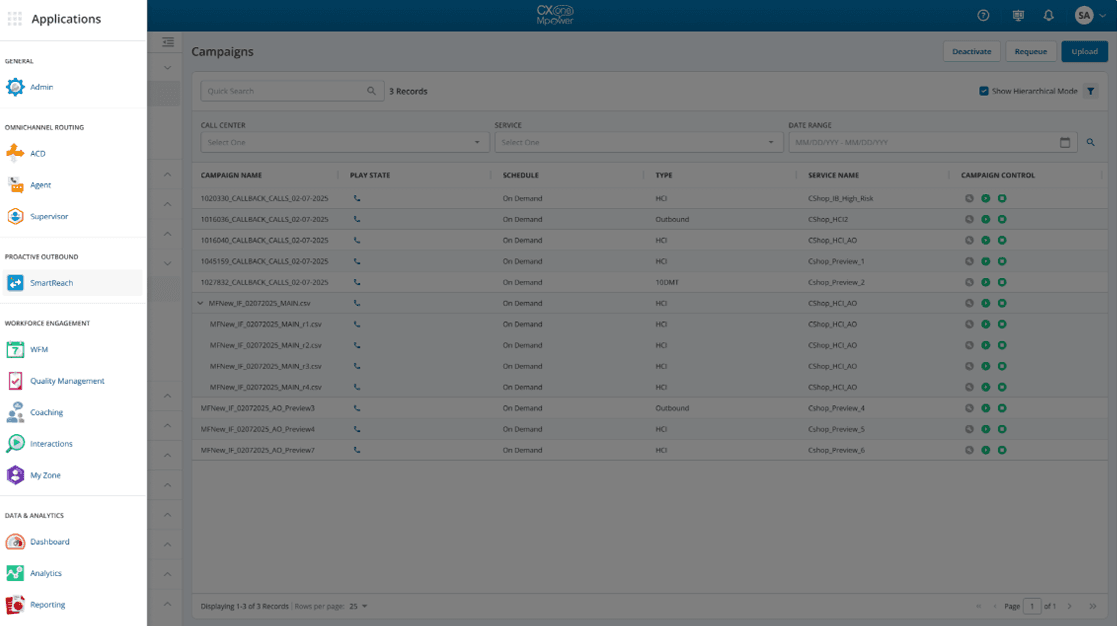Select SmartReach in Proactive Outbound
Image resolution: width=1117 pixels, height=626 pixels.
point(72,283)
